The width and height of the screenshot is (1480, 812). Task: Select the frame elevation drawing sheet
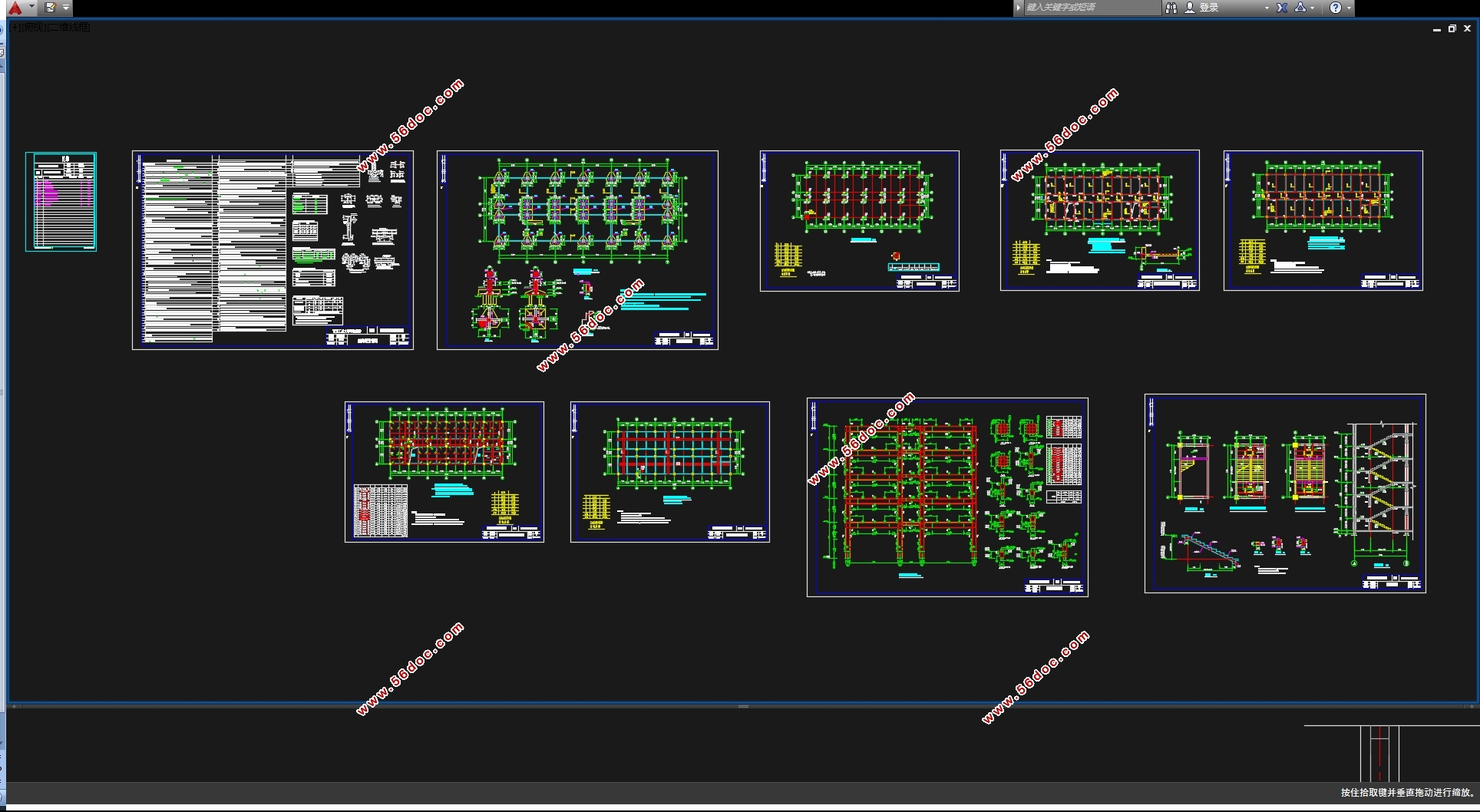click(x=947, y=497)
